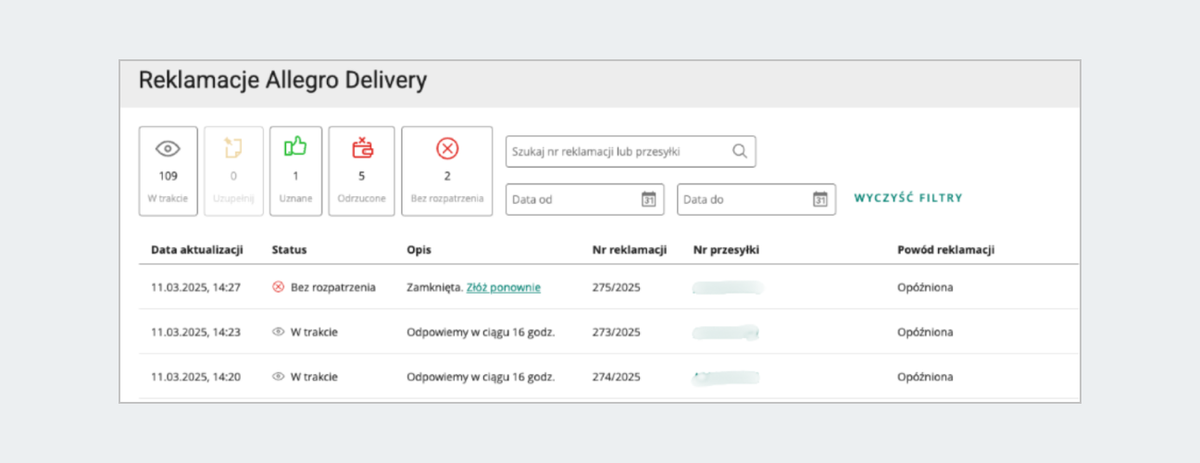
Task: Click the Reklamacje Allegro Delivery heading
Action: pos(283,82)
